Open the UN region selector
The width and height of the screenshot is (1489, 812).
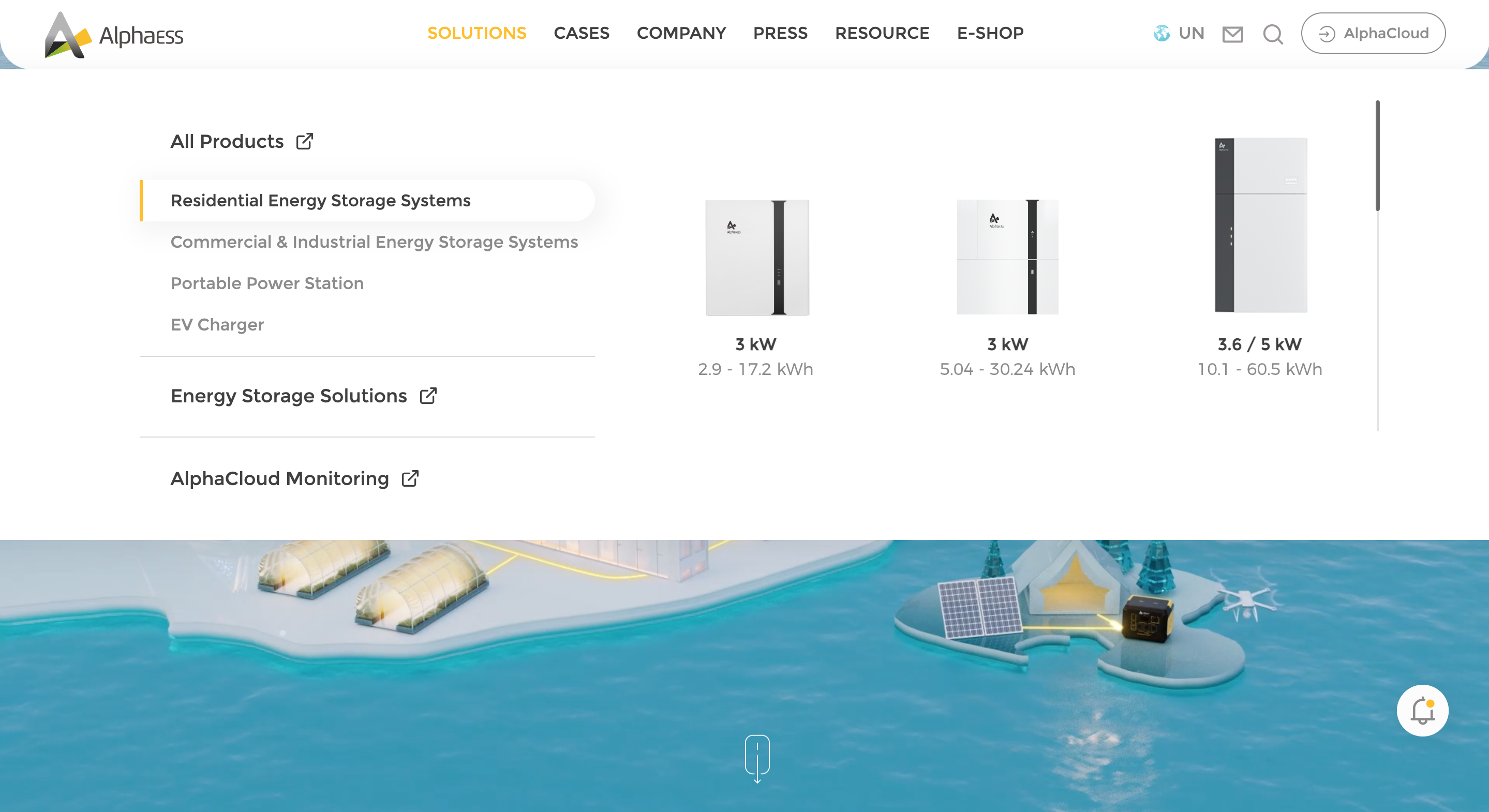pyautogui.click(x=1192, y=34)
